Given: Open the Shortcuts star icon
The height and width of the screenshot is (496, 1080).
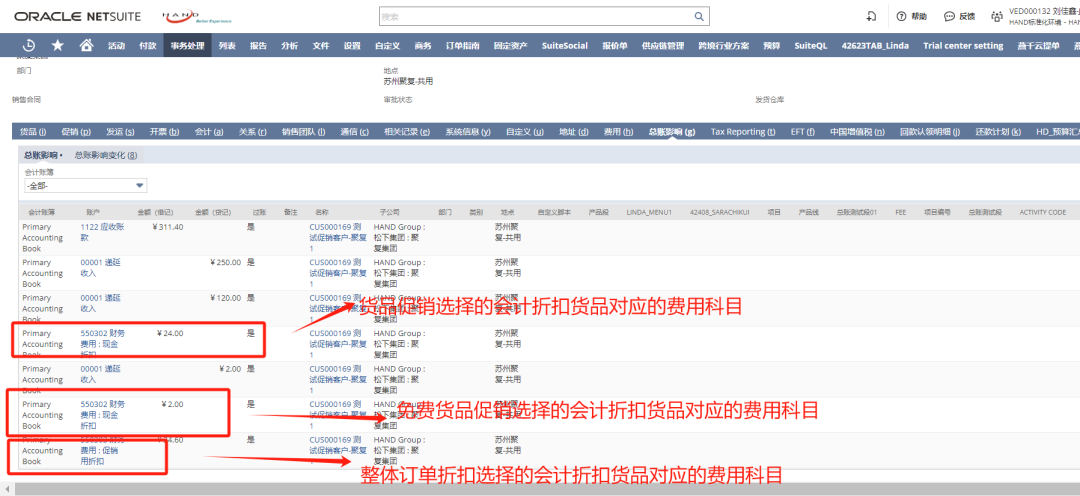Looking at the screenshot, I should (58, 45).
